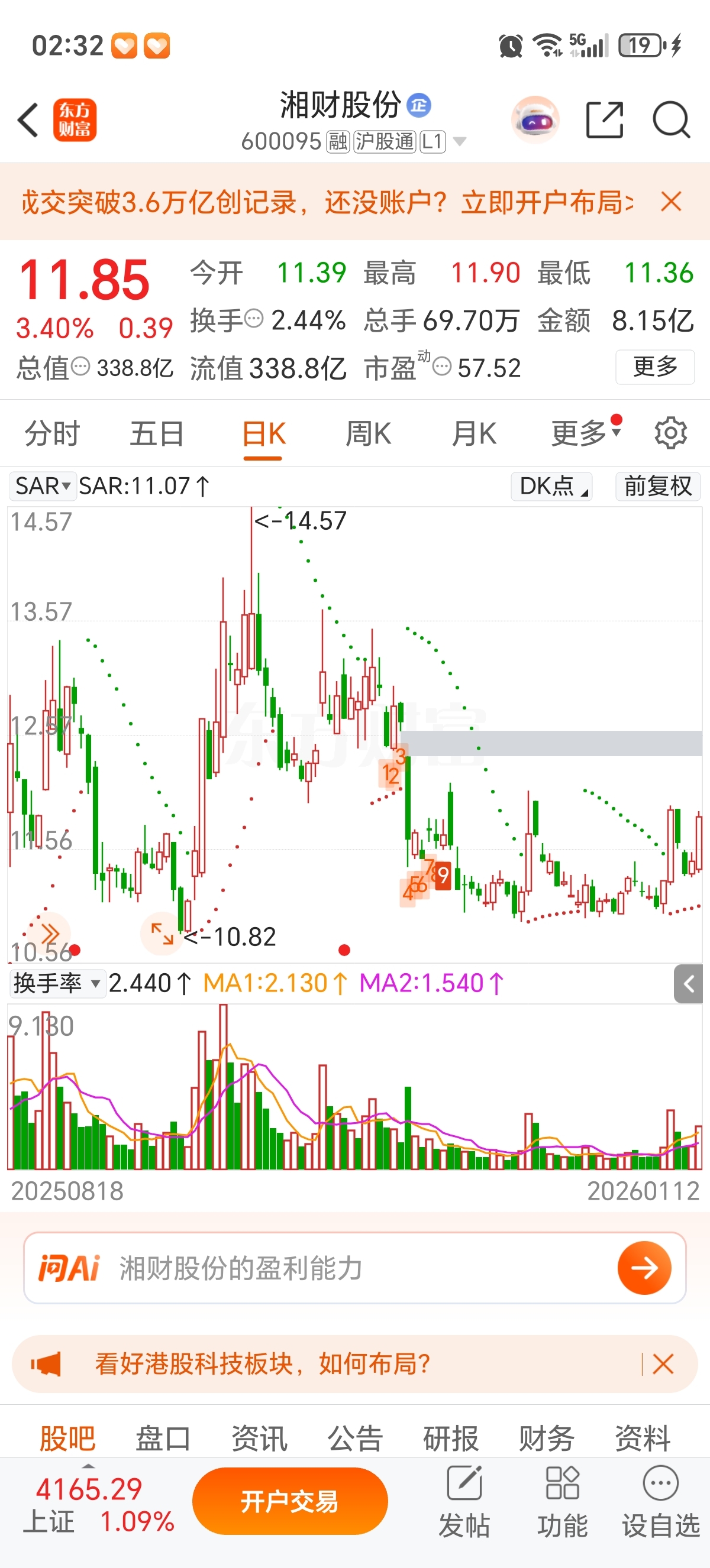Open chart settings gear icon
This screenshot has height=1568, width=710.
pos(670,433)
